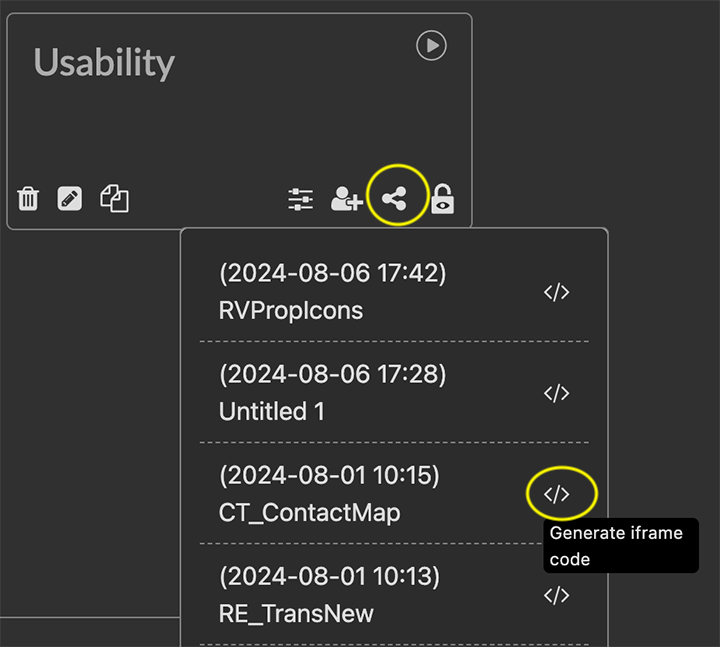This screenshot has width=720, height=647.
Task: Open the sliders settings icon
Action: [300, 199]
